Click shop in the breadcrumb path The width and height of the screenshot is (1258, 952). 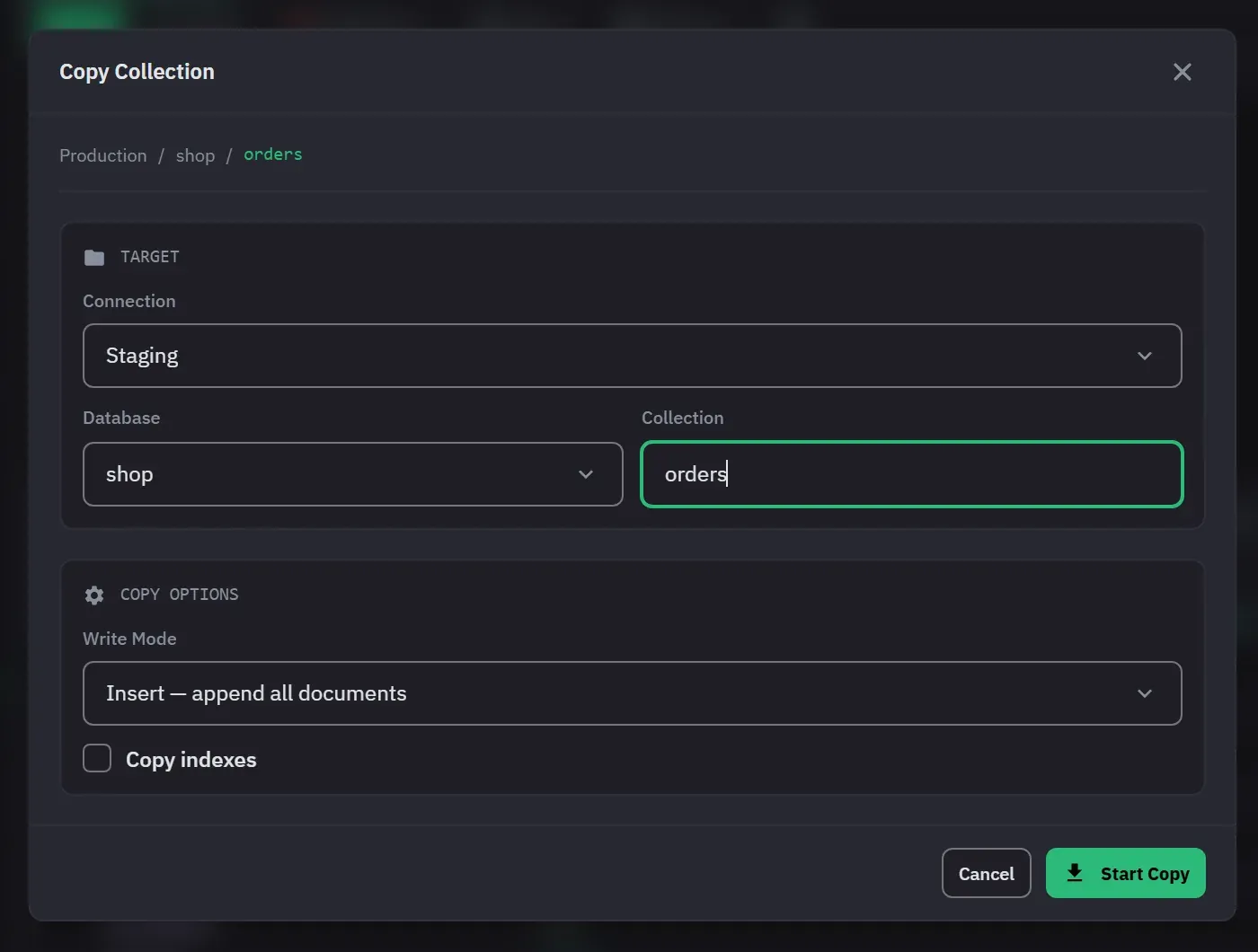[195, 156]
